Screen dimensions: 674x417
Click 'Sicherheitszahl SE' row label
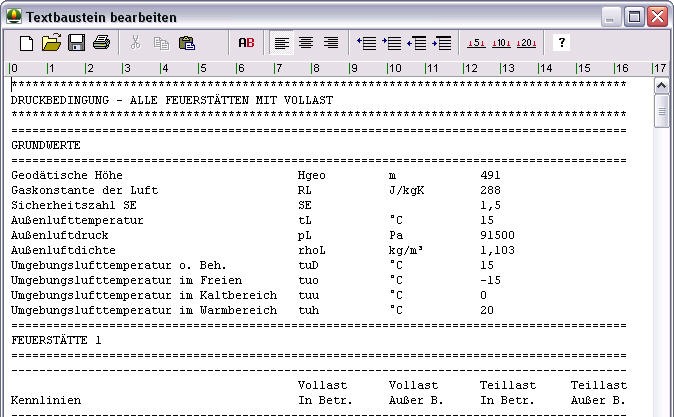(74, 205)
